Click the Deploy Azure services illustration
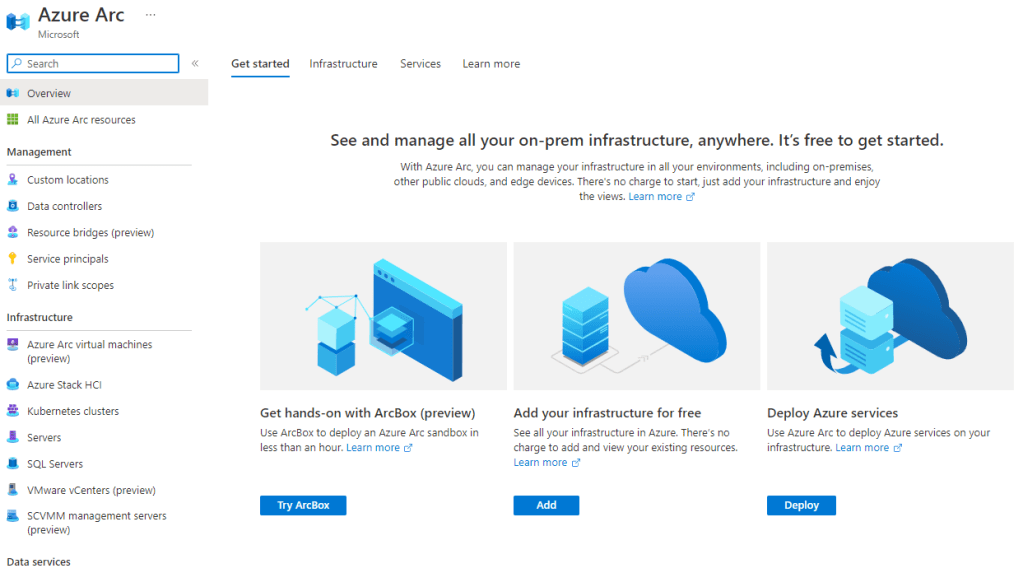This screenshot has width=1023, height=573. [890, 316]
